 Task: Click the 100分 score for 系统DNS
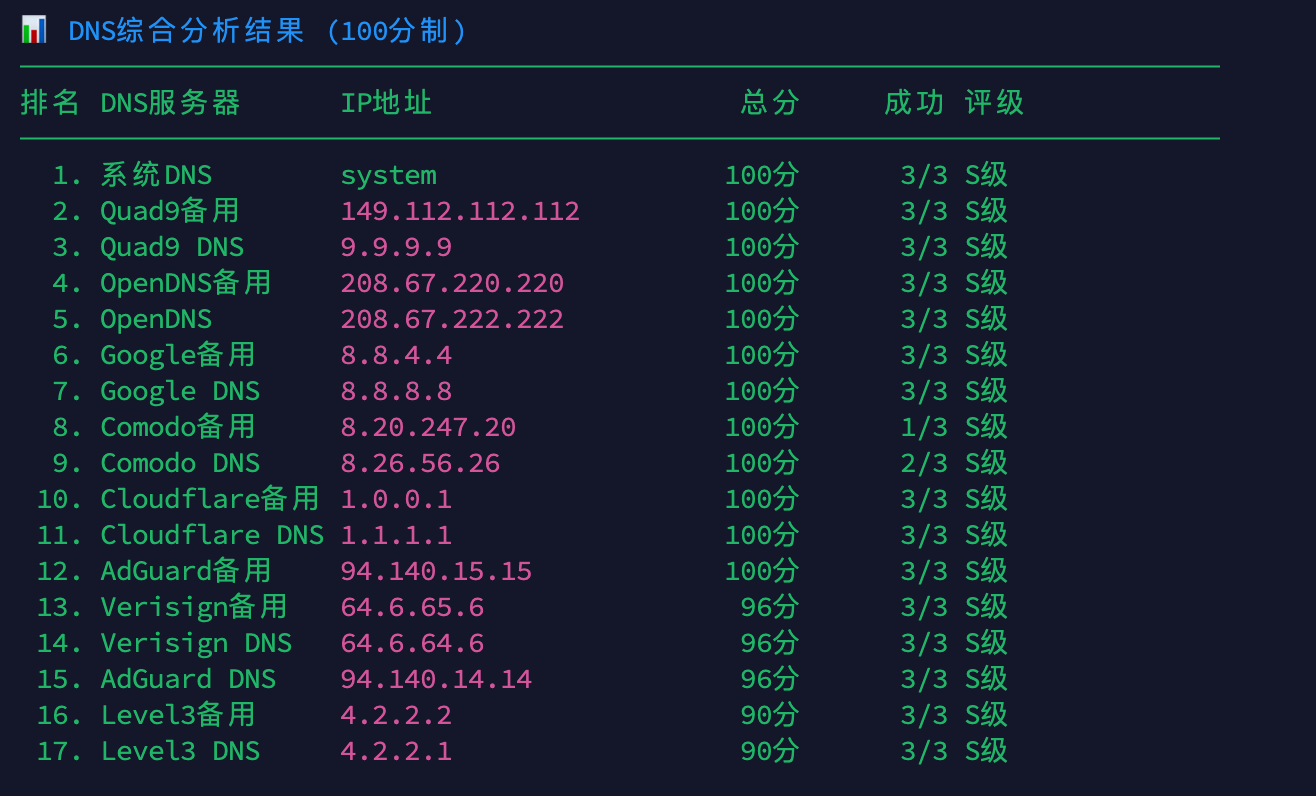pyautogui.click(x=762, y=175)
